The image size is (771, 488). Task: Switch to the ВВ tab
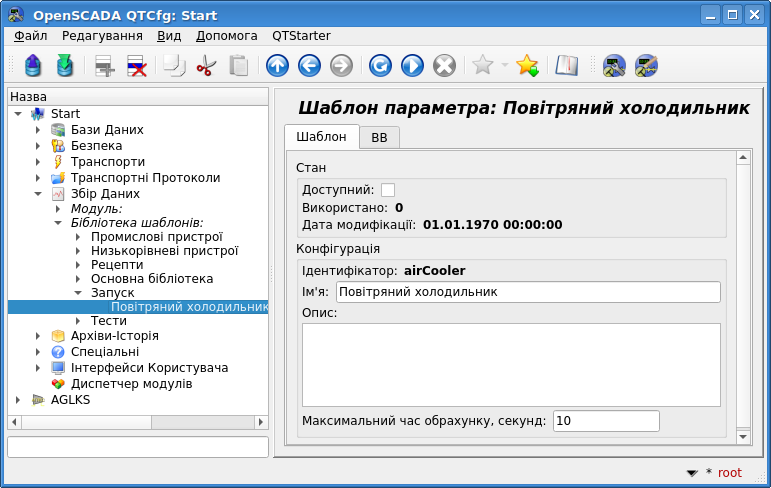click(379, 138)
